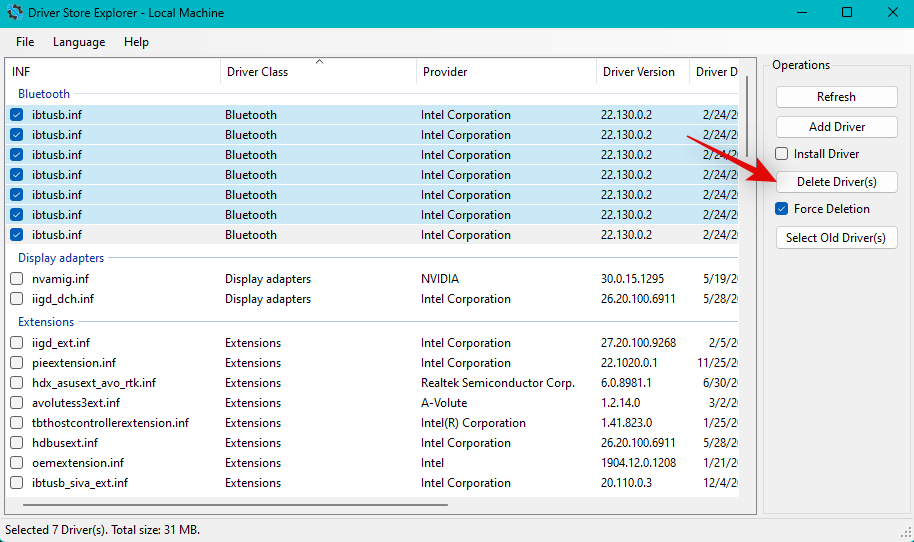This screenshot has width=914, height=542.
Task: Select the NVIDIA provider cell
Action: (440, 279)
